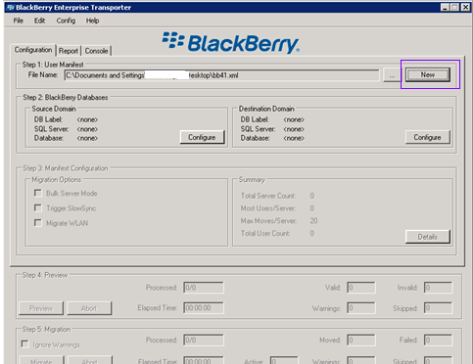Click the Elapsed Time field in Step 4 Preview
This screenshot has height=364, width=473.
(x=203, y=308)
